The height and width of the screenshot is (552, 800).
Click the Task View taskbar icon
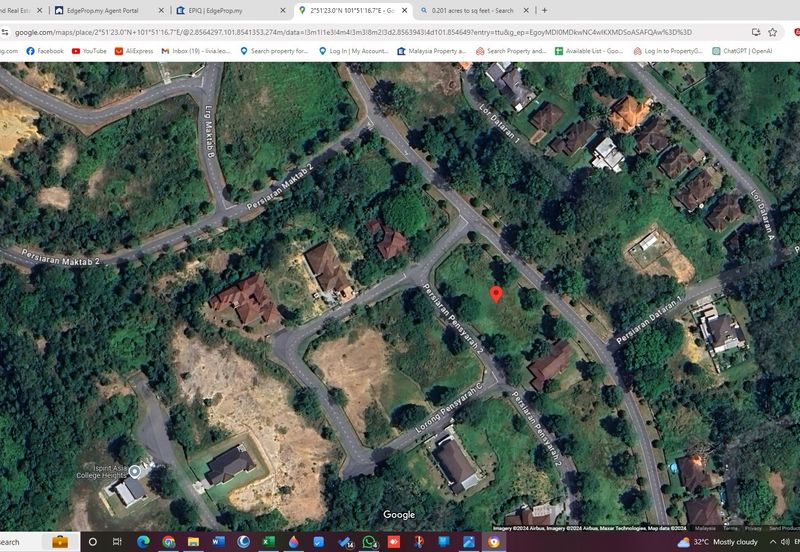point(117,541)
